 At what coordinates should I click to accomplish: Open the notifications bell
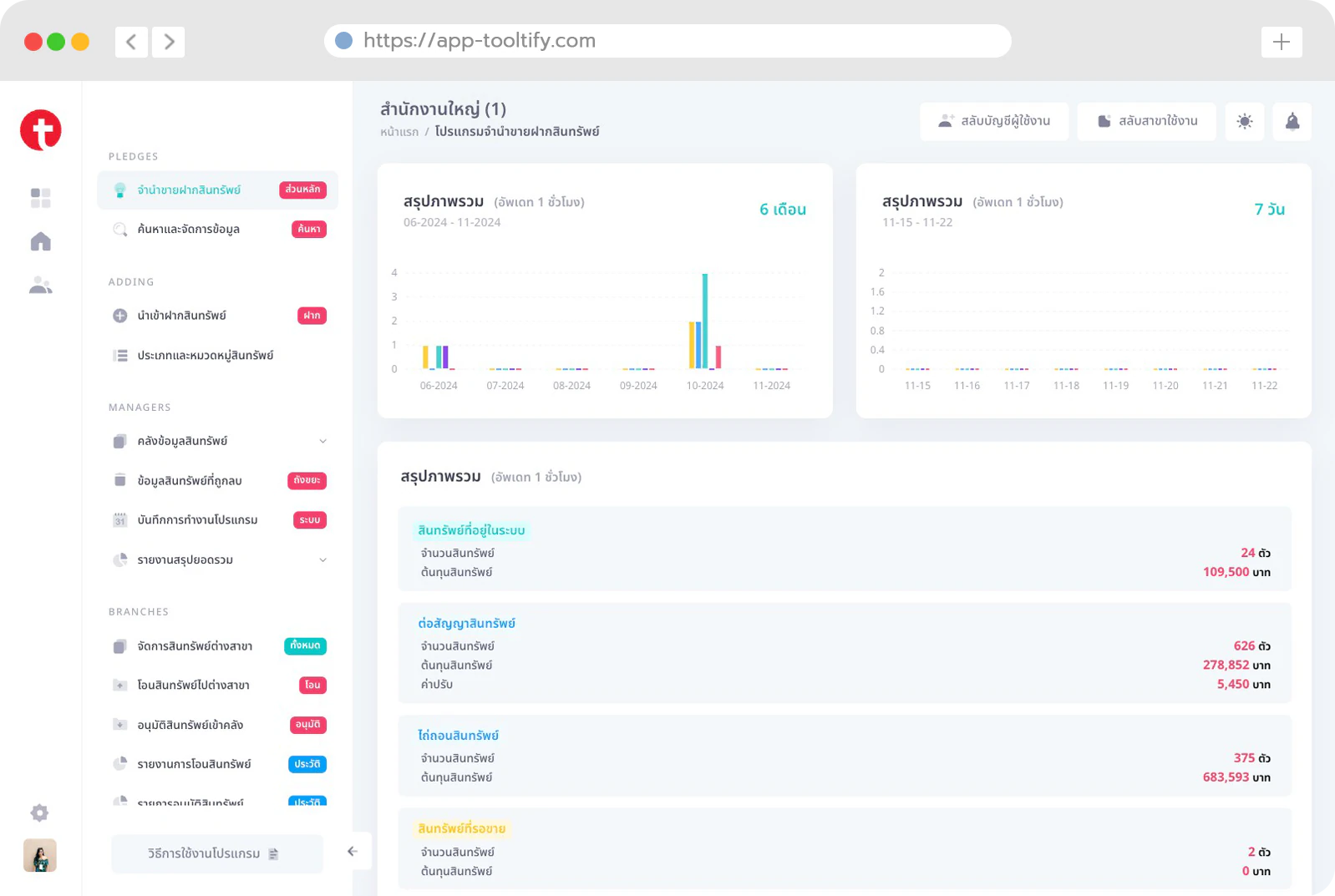[x=1292, y=122]
